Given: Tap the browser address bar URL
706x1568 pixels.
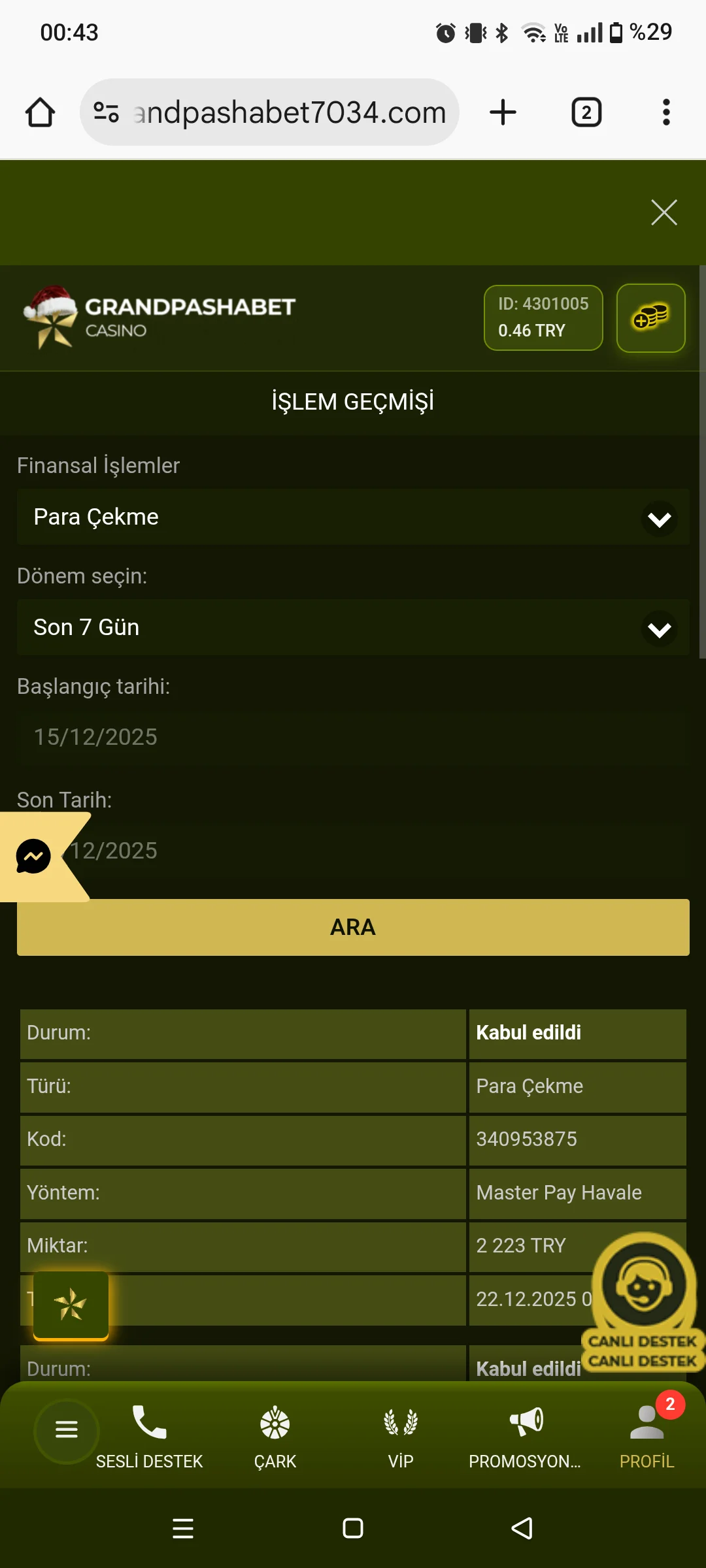Looking at the screenshot, I should [288, 112].
